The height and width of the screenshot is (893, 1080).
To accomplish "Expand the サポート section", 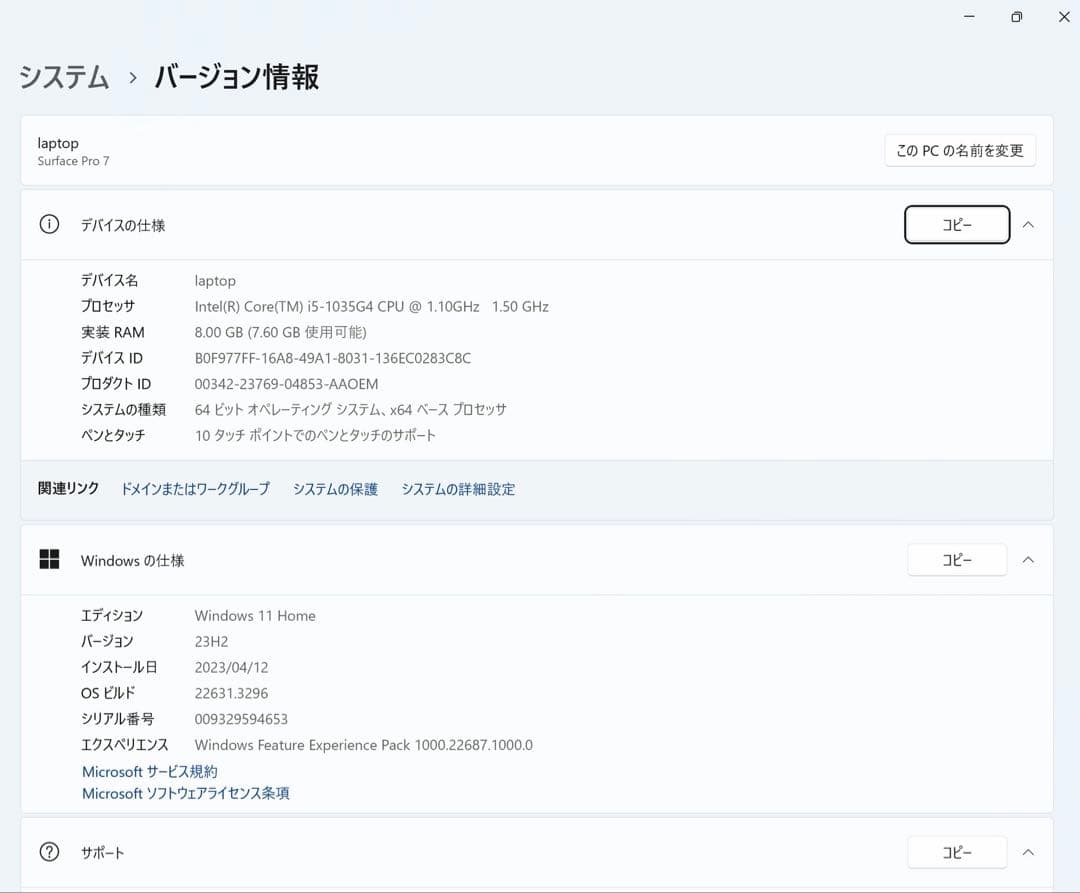I will pyautogui.click(x=1029, y=852).
